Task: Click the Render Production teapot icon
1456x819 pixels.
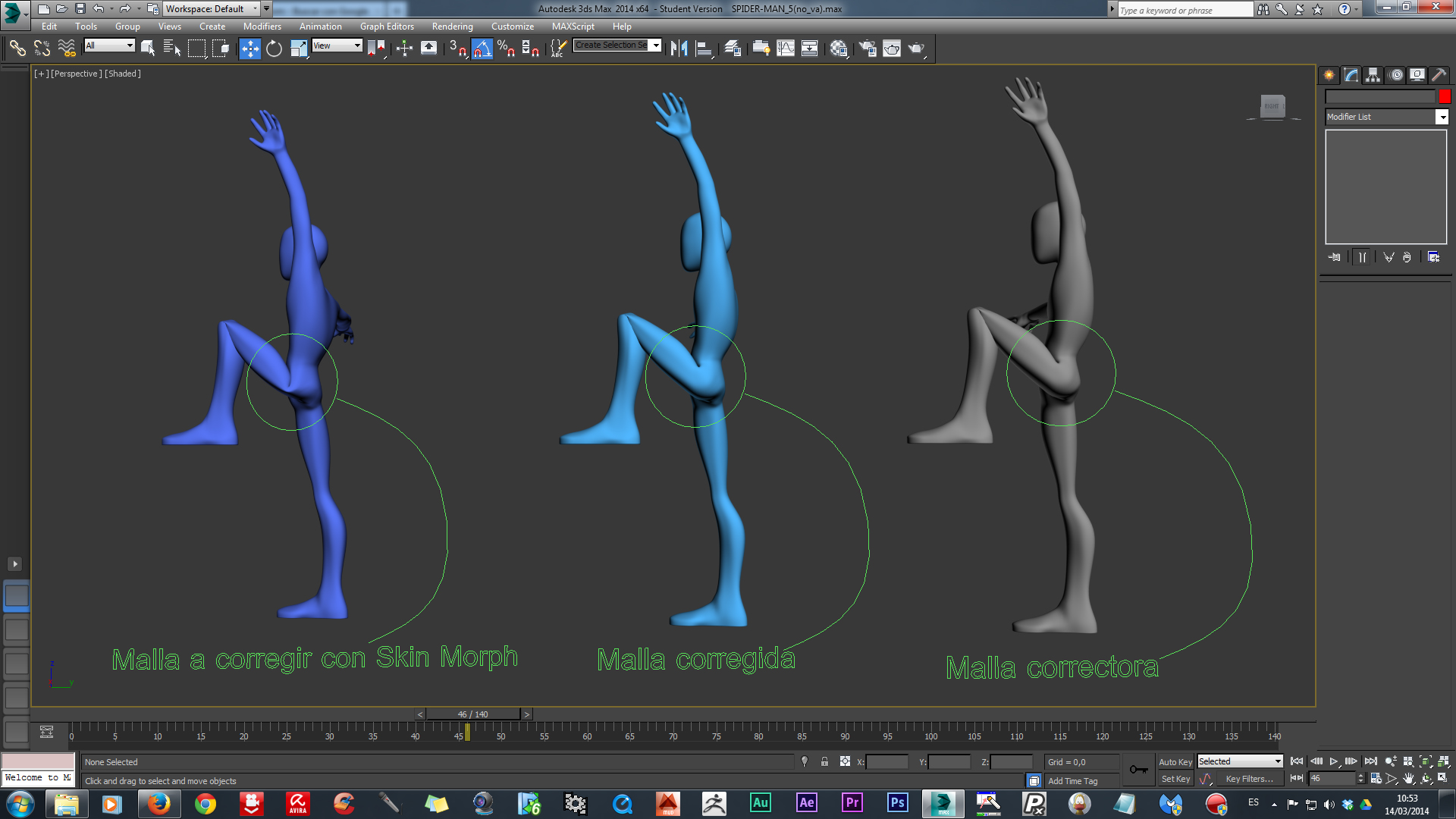Action: (916, 49)
